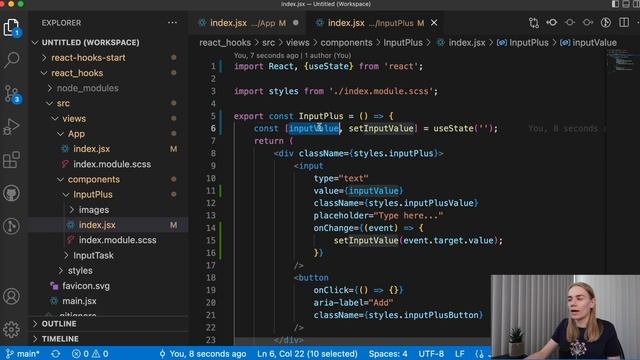
Task: Open the Accounts icon
Action: coord(11,296)
